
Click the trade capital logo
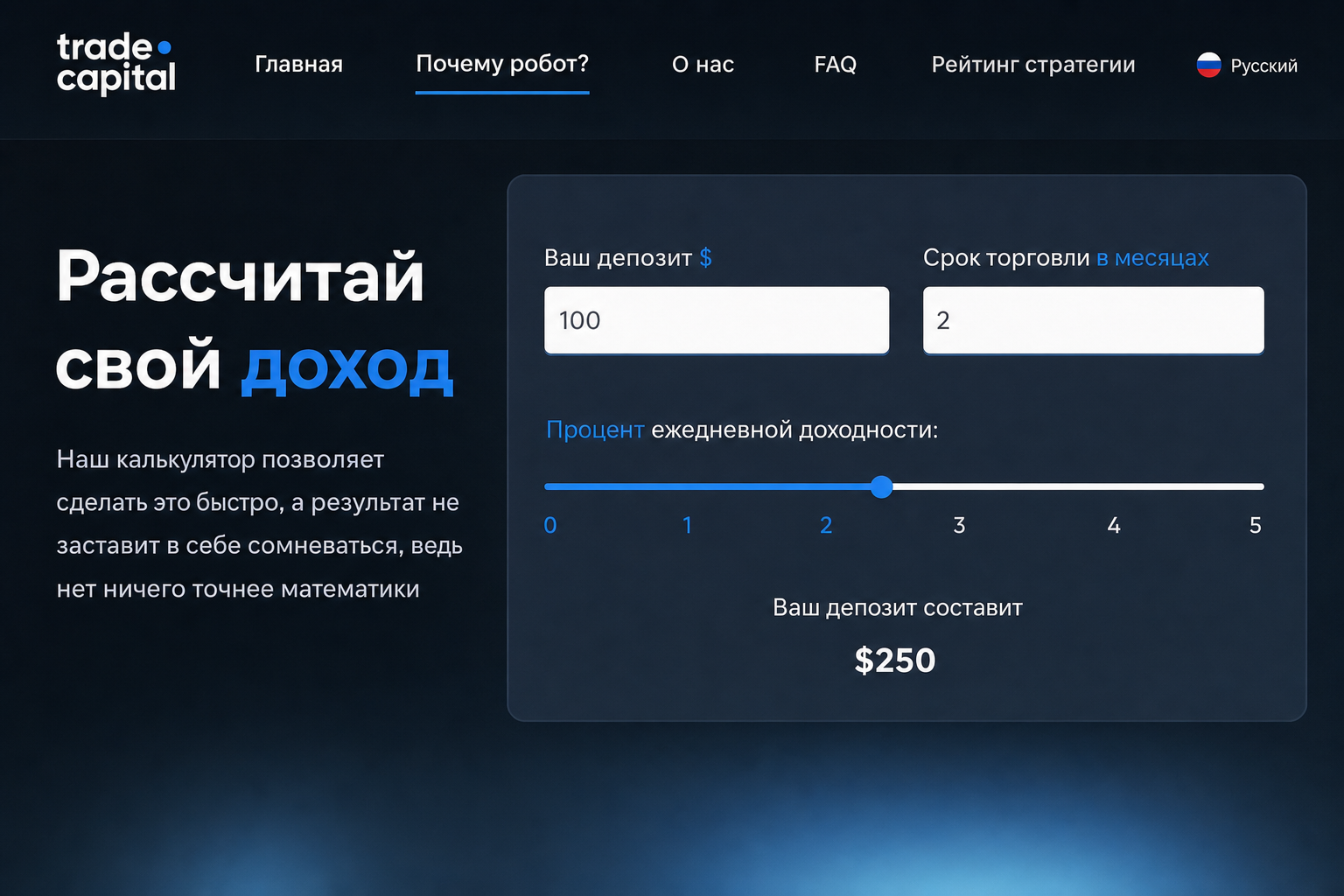tap(116, 63)
